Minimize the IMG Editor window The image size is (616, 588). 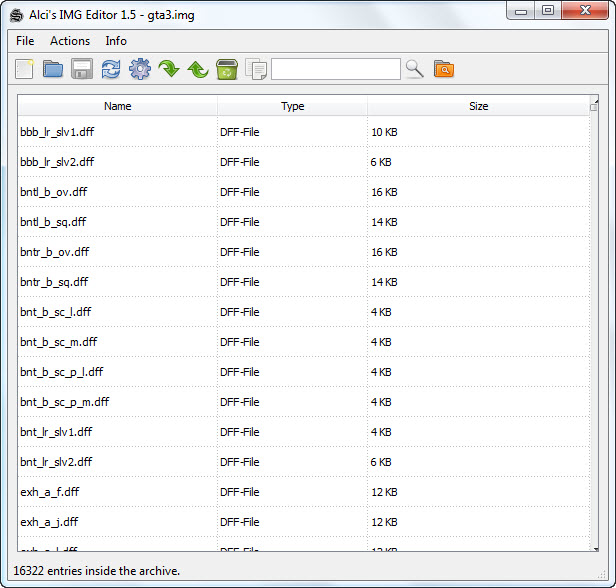pyautogui.click(x=521, y=11)
